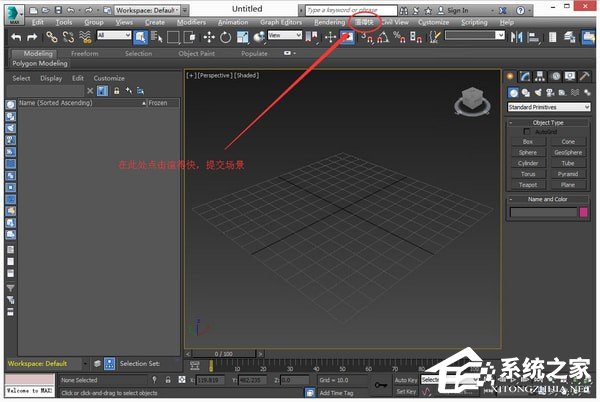The width and height of the screenshot is (600, 402).
Task: Switch to the Modify panel tab
Action: [525, 76]
